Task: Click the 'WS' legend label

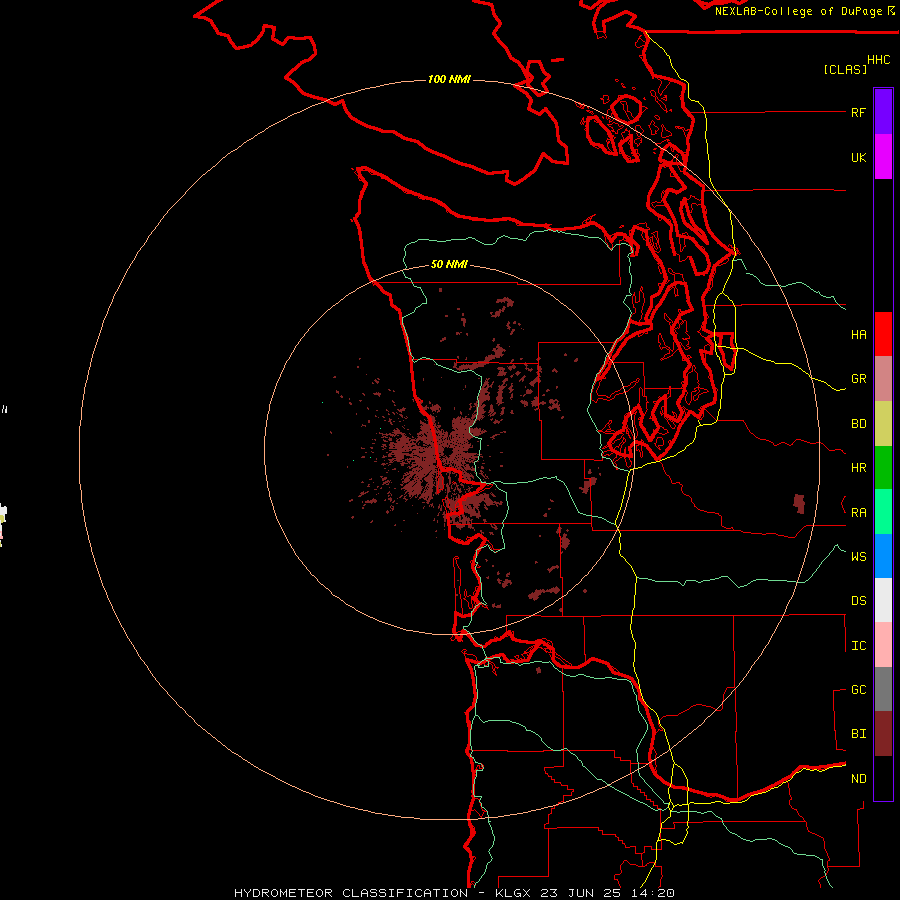Action: tap(858, 556)
